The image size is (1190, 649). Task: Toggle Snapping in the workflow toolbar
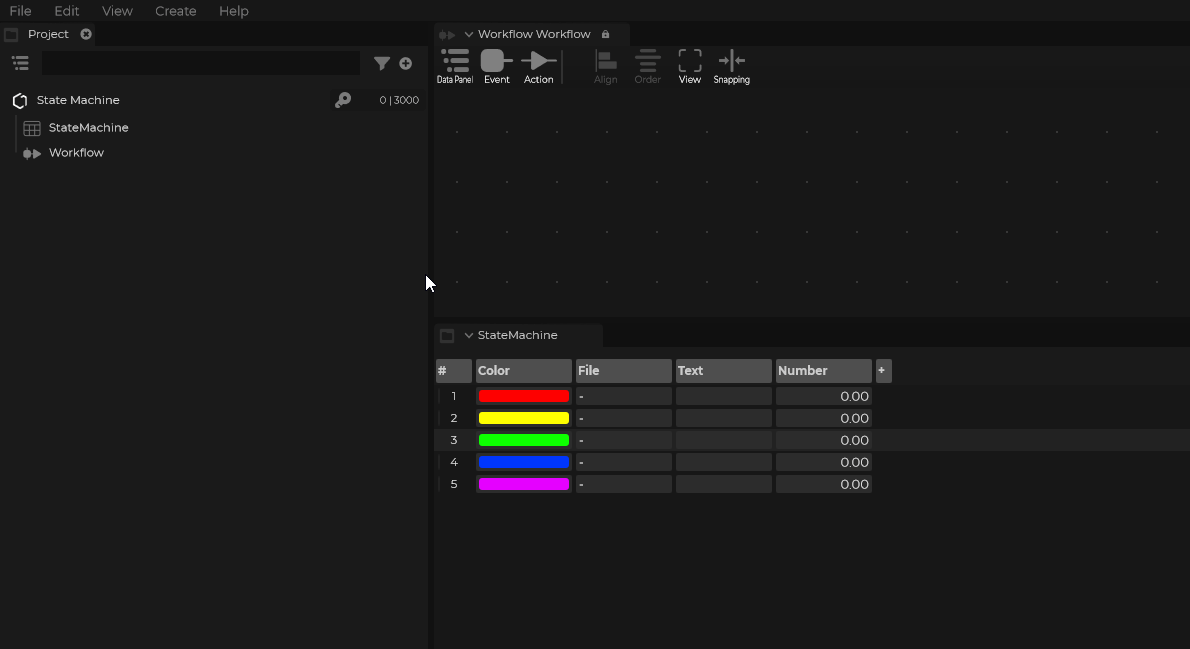click(x=731, y=66)
